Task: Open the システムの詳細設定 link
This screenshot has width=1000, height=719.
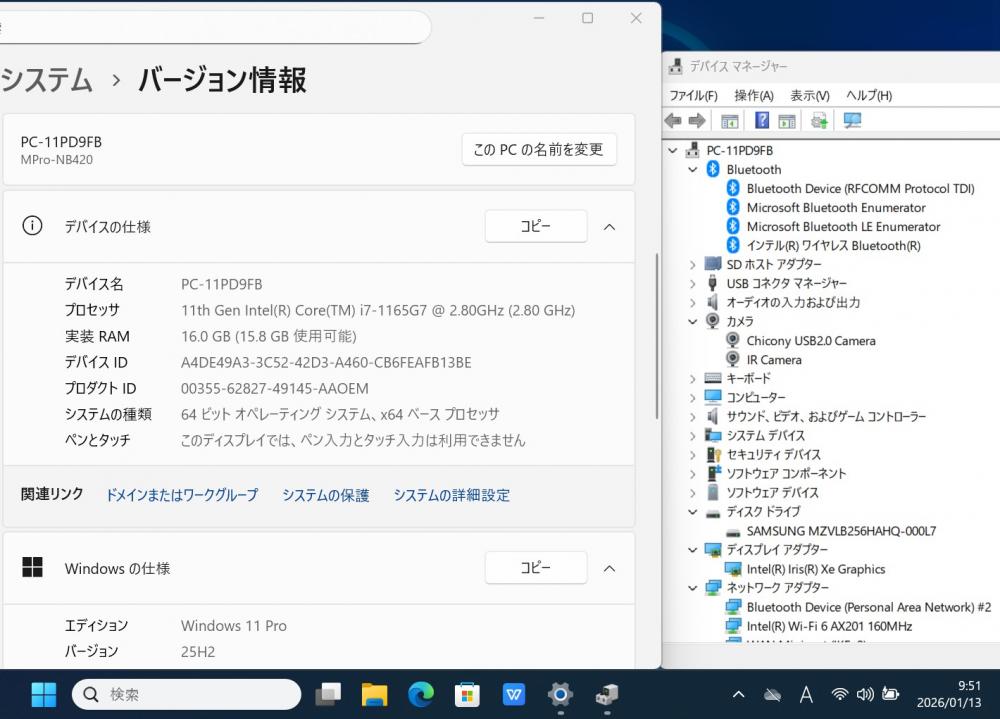Action: tap(451, 495)
